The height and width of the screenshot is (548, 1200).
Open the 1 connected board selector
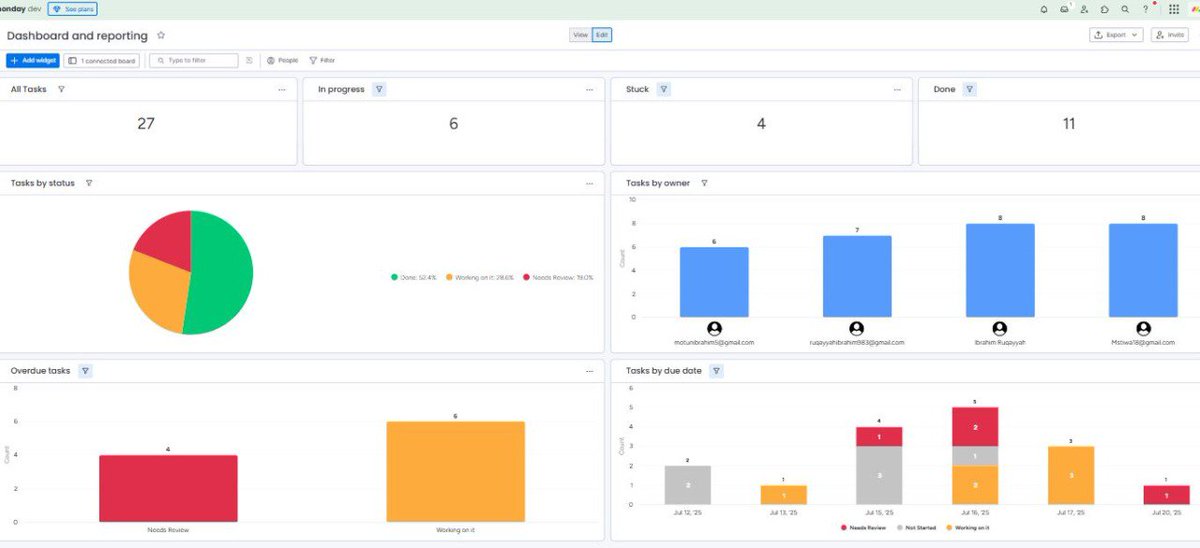click(x=102, y=60)
